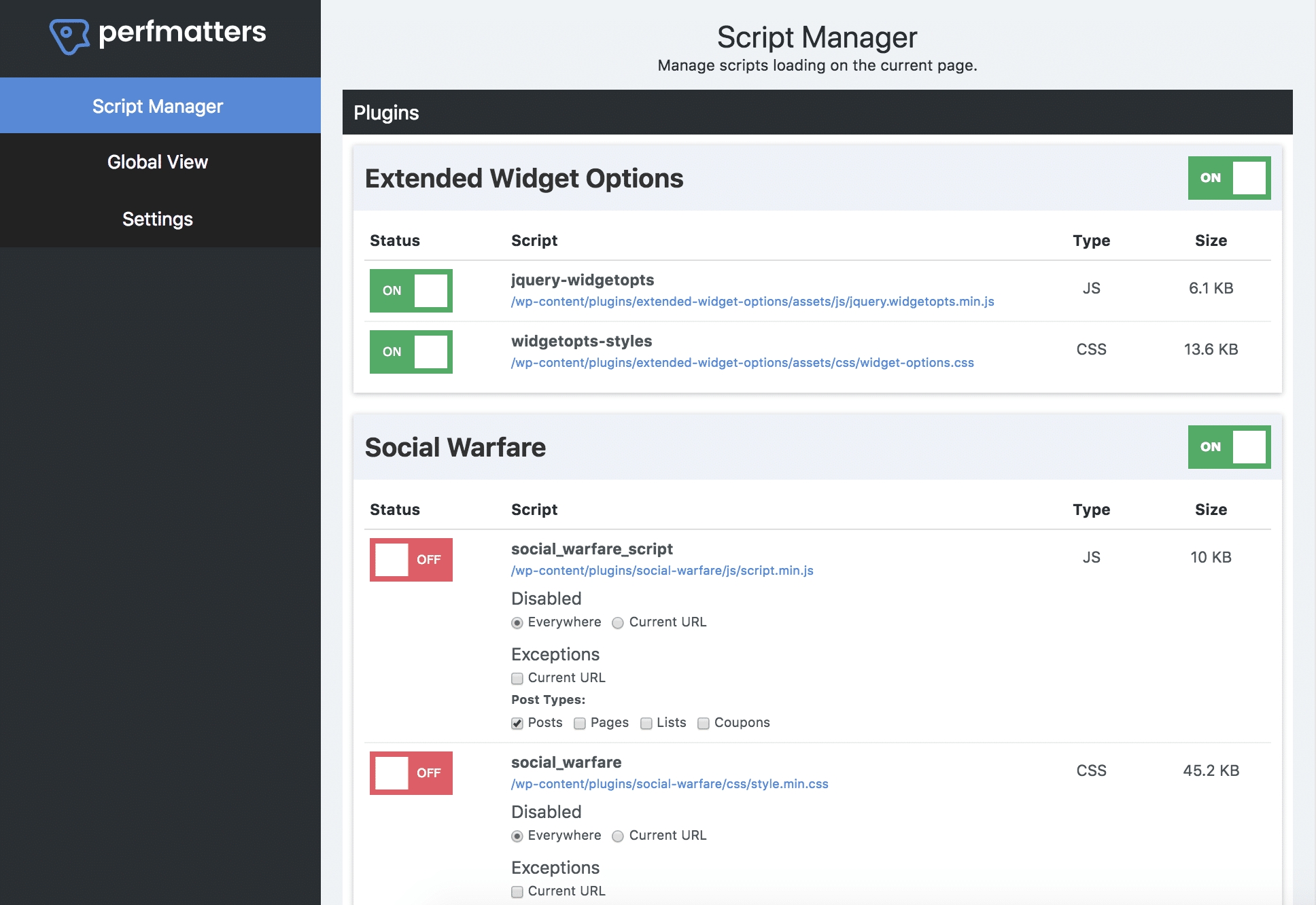This screenshot has height=905, width=1316.
Task: Navigate to Settings menu item
Action: [158, 217]
